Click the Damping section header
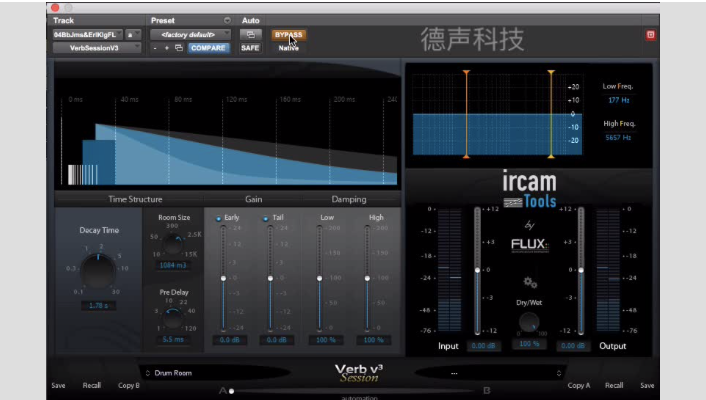The width and height of the screenshot is (706, 400). 349,199
